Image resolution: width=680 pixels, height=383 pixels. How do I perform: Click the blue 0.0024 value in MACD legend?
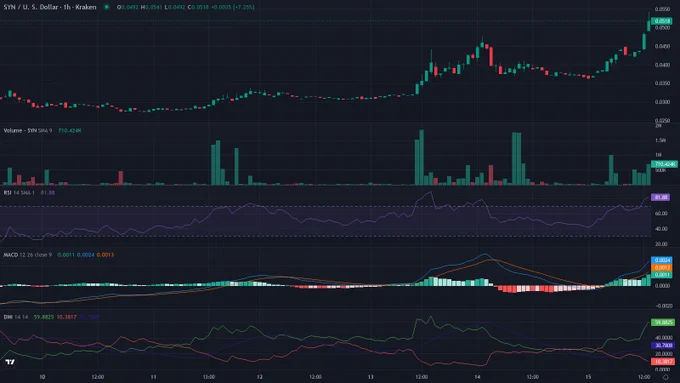85,255
